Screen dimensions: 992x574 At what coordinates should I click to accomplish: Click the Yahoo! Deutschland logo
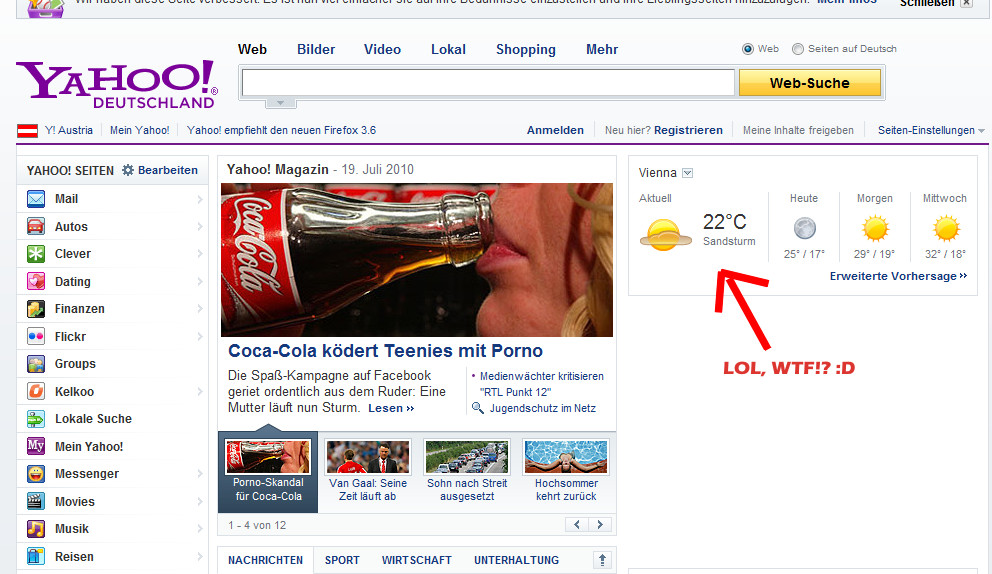(116, 84)
